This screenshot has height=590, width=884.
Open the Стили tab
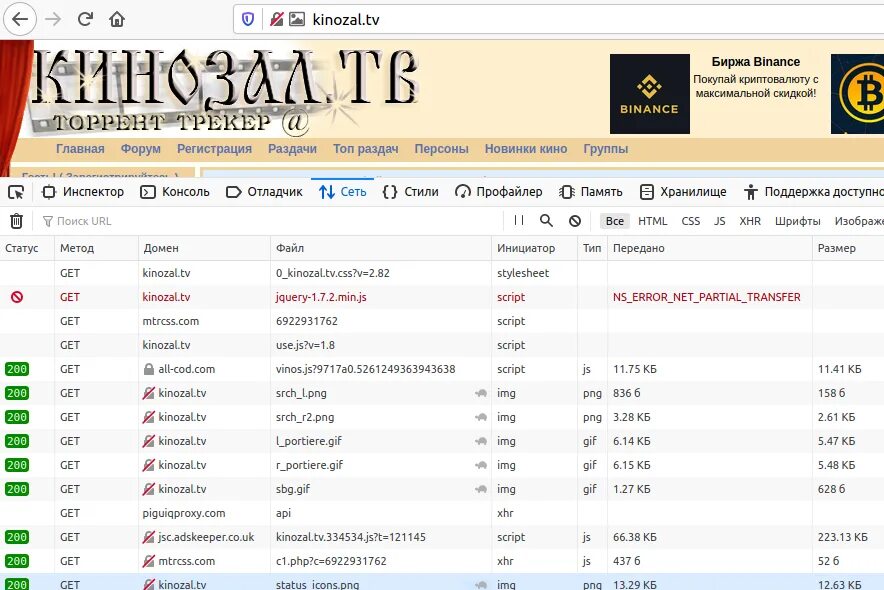click(410, 192)
